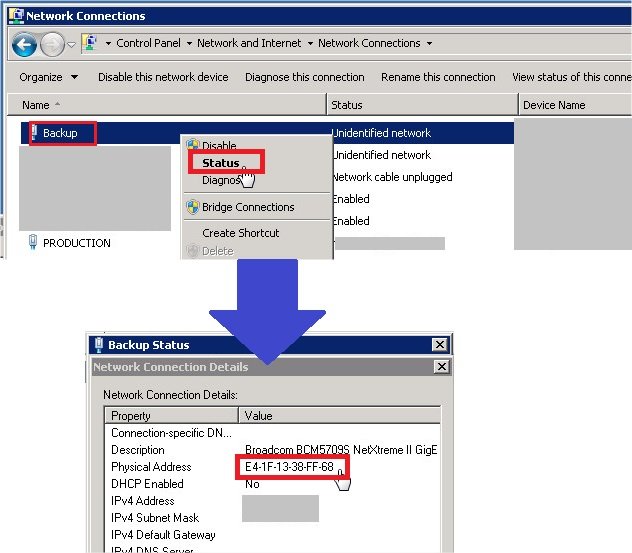Click the Backup network adapter icon
Image resolution: width=632 pixels, height=553 pixels.
point(34,133)
